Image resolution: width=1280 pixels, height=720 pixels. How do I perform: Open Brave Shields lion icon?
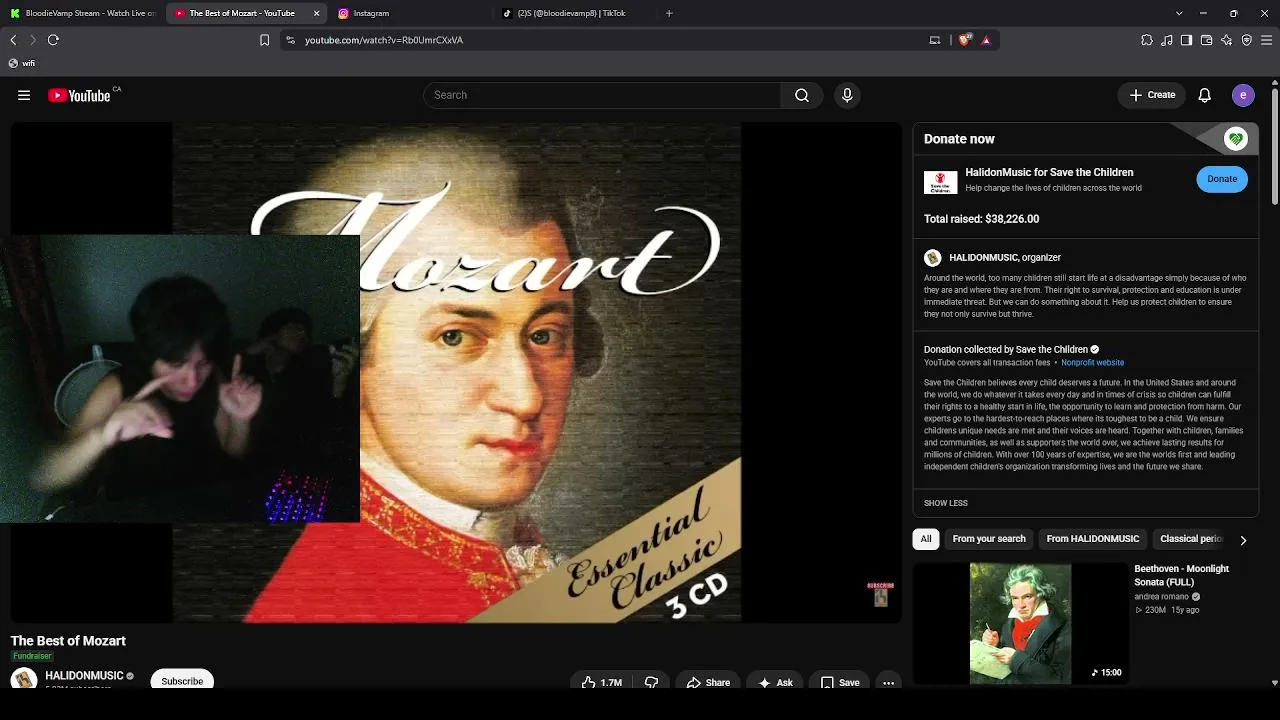click(965, 40)
